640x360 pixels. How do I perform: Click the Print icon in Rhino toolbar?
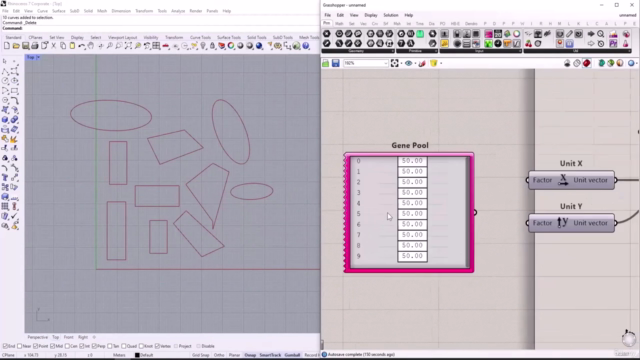[35, 46]
